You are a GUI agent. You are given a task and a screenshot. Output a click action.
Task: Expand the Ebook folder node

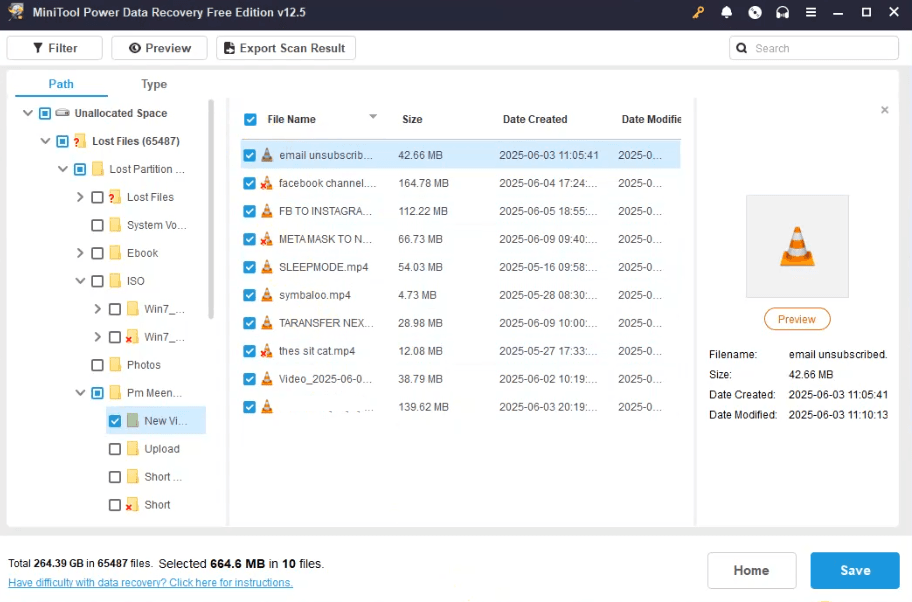(x=80, y=253)
